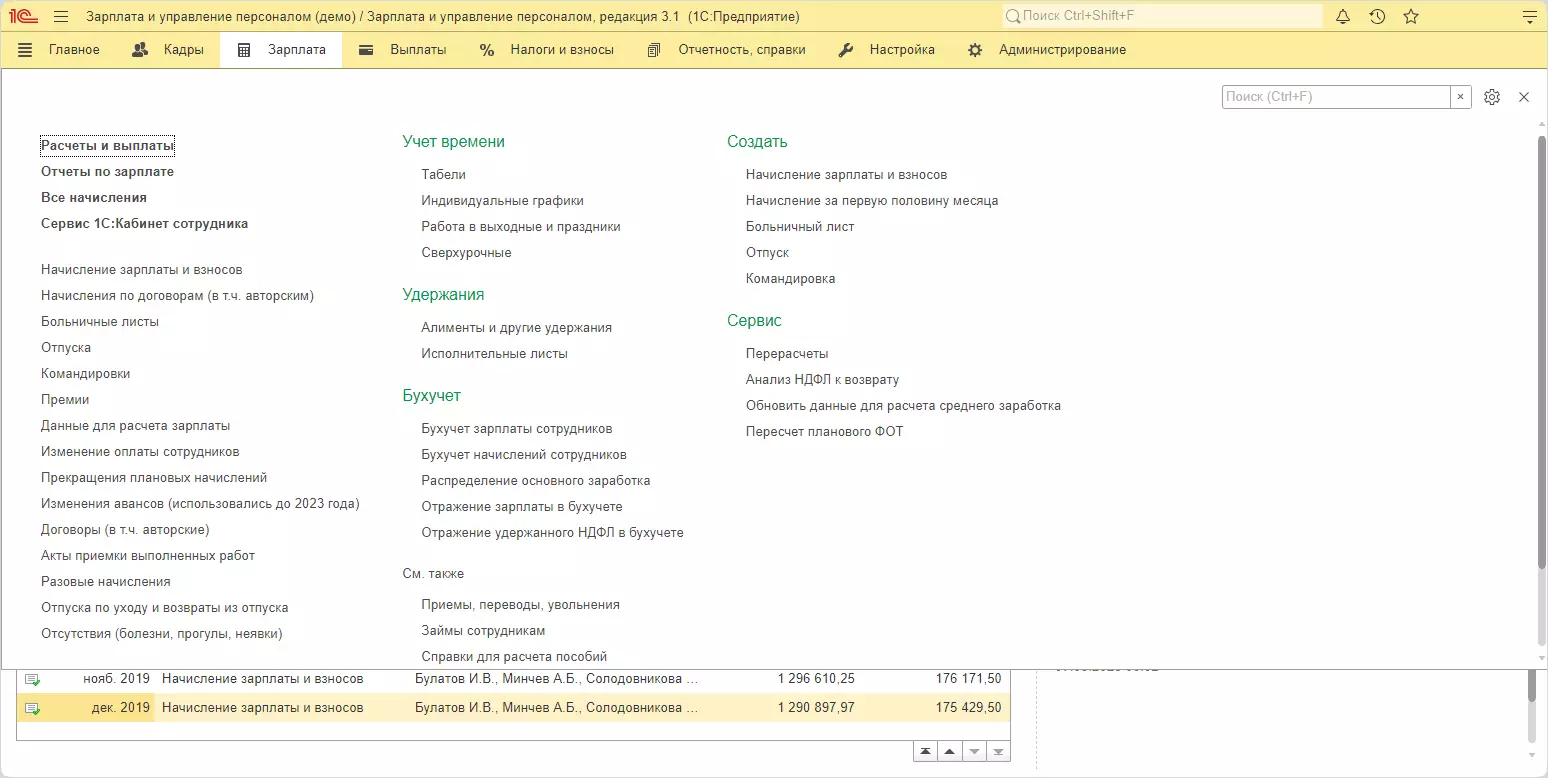
Task: Select the amount cell 175 429,50
Action: pyautogui.click(x=968, y=708)
